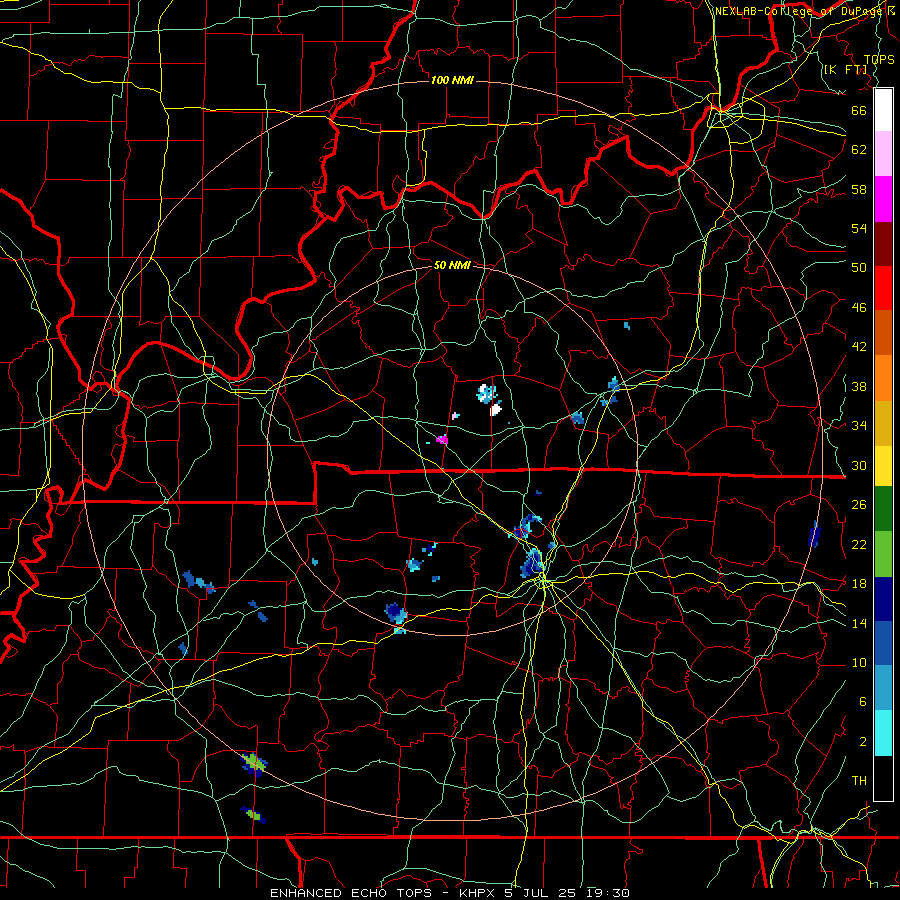Click the '34' legend value
Screen dimensions: 900x900
[859, 426]
